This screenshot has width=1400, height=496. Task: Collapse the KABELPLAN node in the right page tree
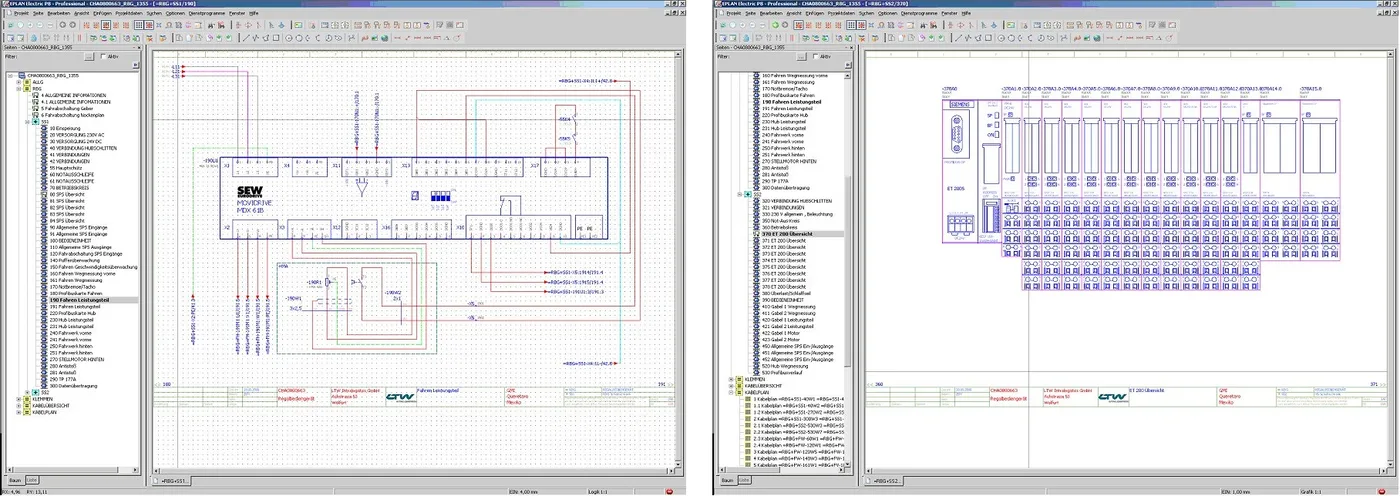(x=731, y=392)
